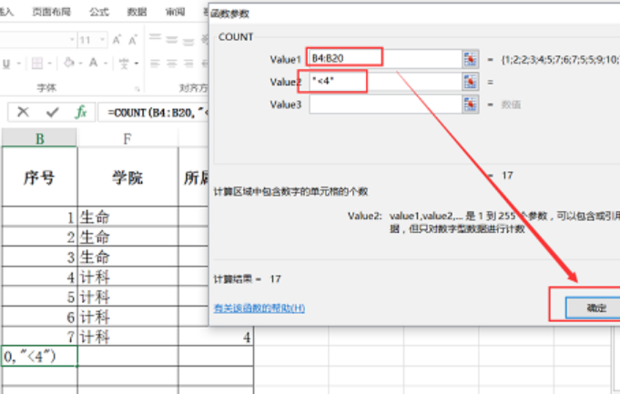Click the empty Value3 input field
The image size is (620, 394).
point(386,104)
